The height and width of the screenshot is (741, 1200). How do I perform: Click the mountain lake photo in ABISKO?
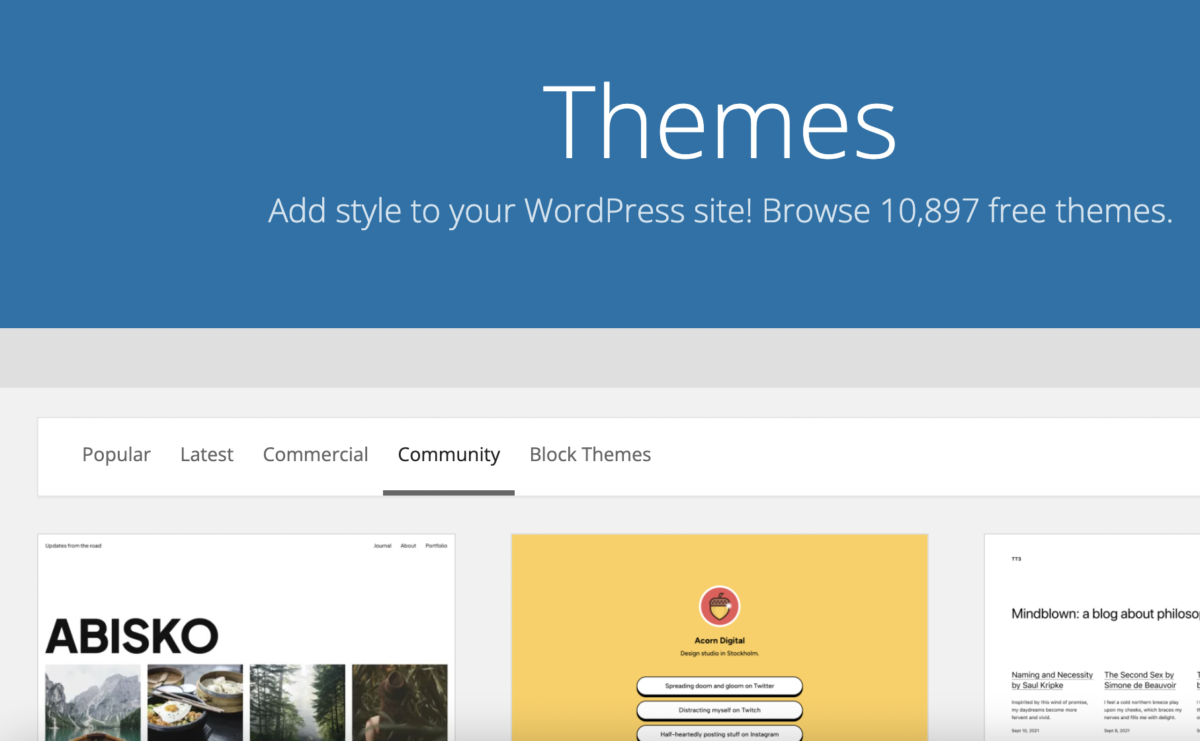click(93, 702)
